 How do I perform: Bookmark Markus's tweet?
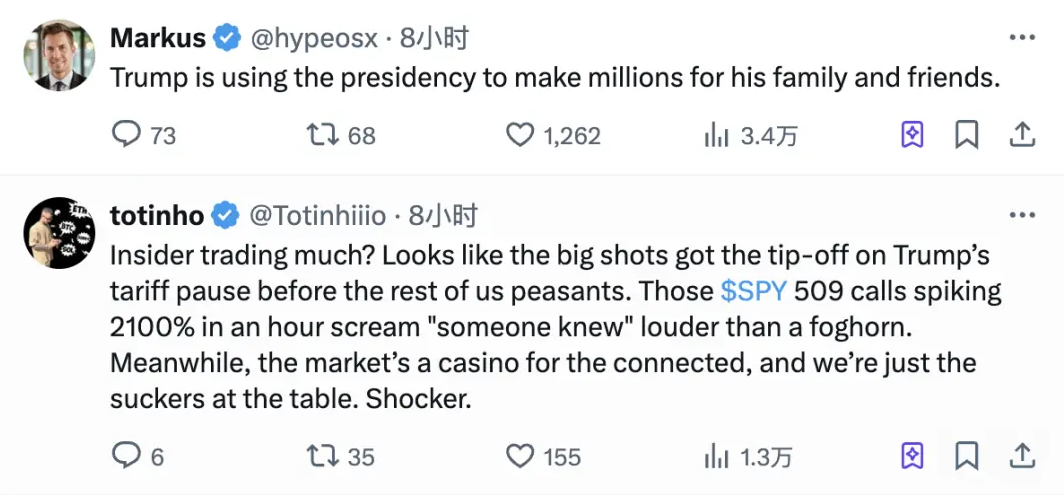coord(966,135)
